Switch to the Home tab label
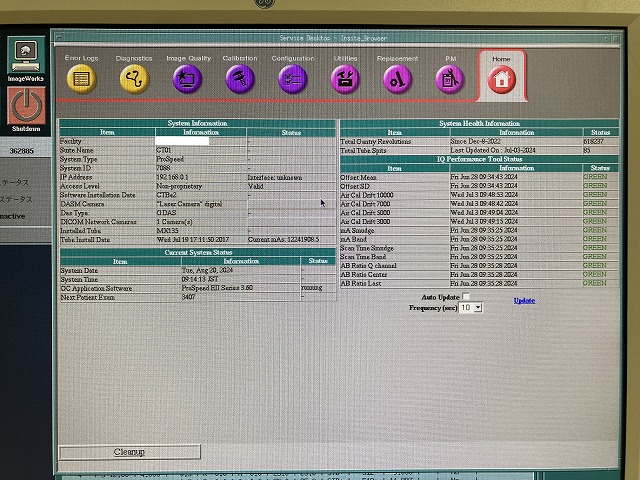The height and width of the screenshot is (480, 640). point(501,59)
